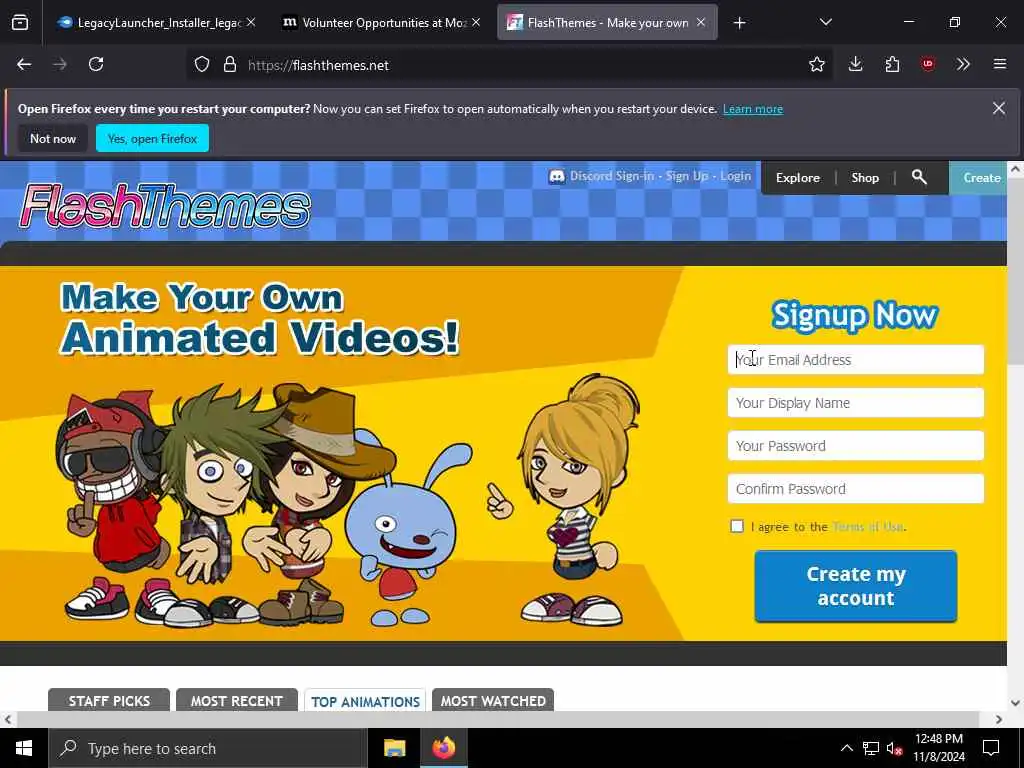Close the Volunteer Opportunities tab
The width and height of the screenshot is (1024, 768).
coord(476,23)
